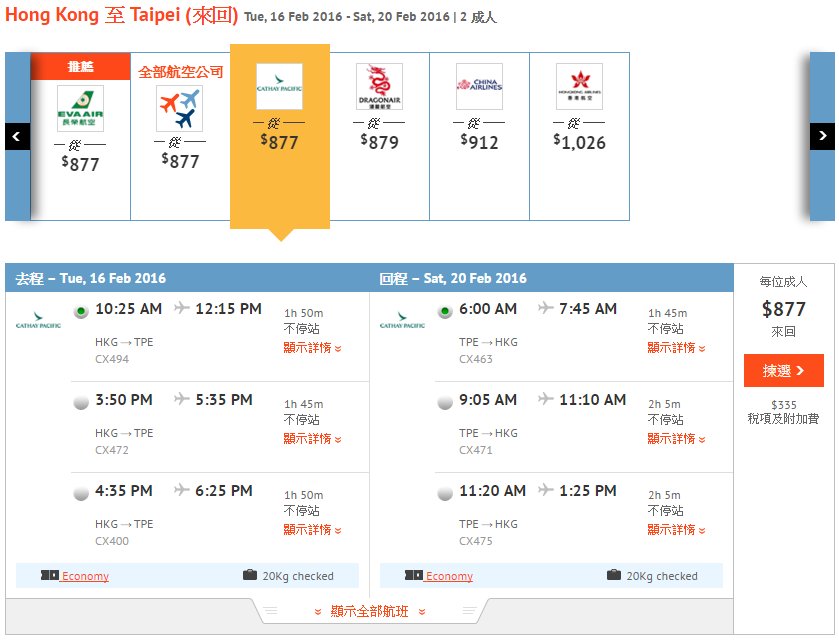Select the 4:35 PM outbound flight CX400
This screenshot has height=640, width=839.
(x=81, y=493)
